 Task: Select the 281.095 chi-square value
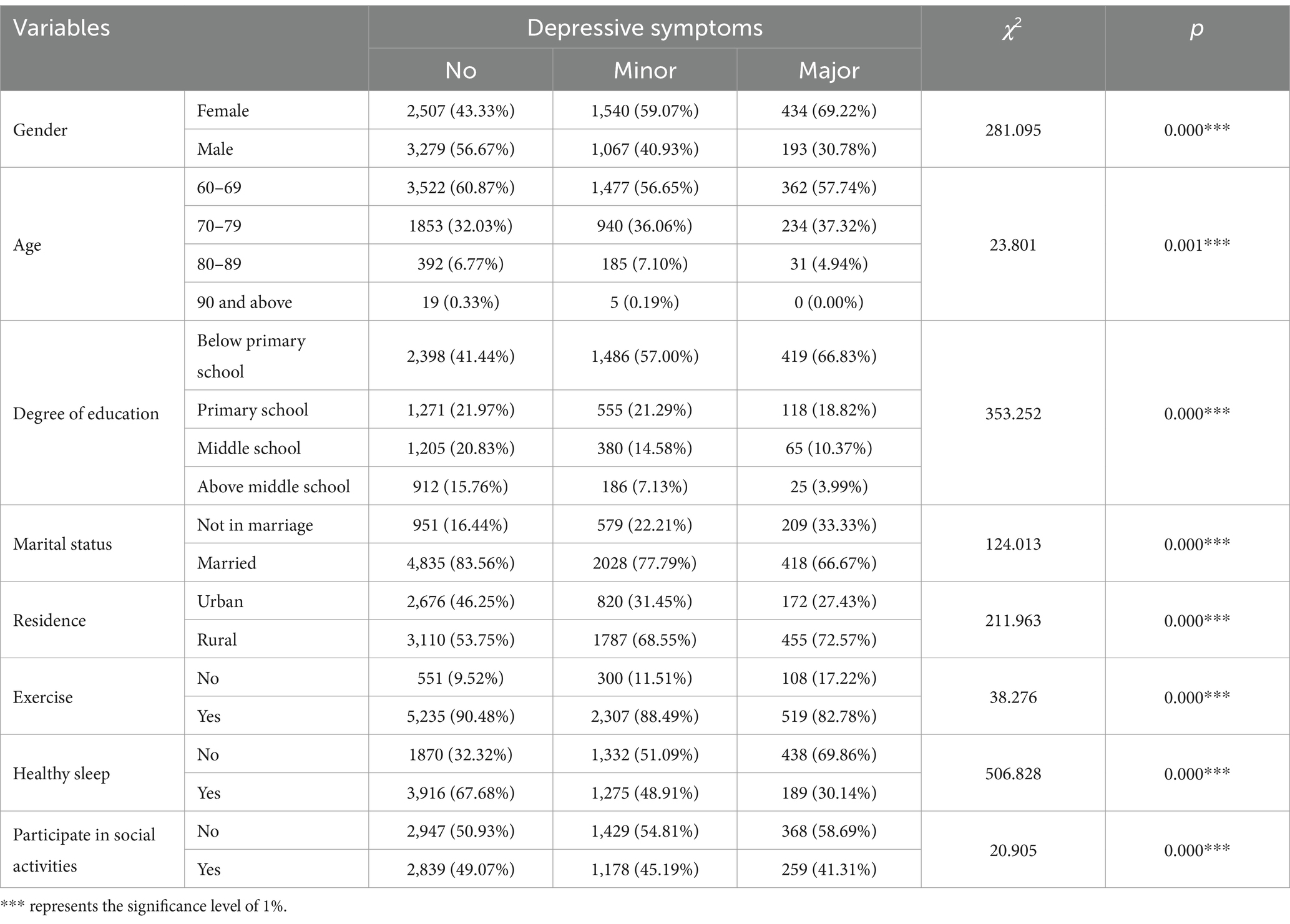1013,130
